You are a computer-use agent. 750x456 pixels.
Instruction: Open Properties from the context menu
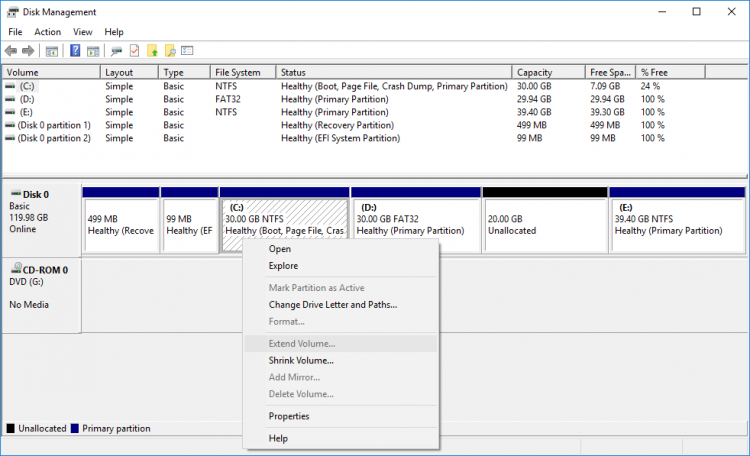(341, 416)
